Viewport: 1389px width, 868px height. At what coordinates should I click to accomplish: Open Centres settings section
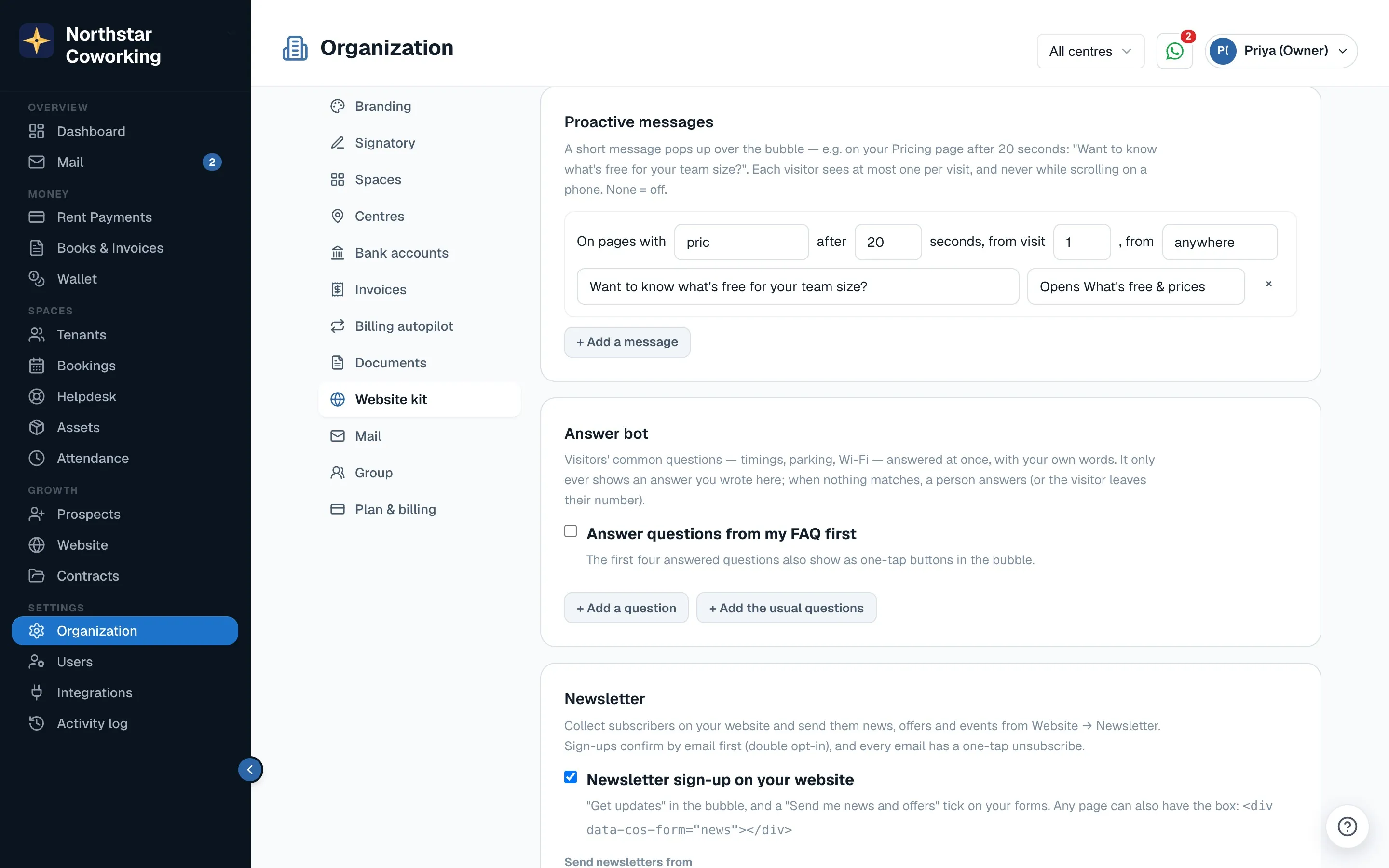click(420, 217)
